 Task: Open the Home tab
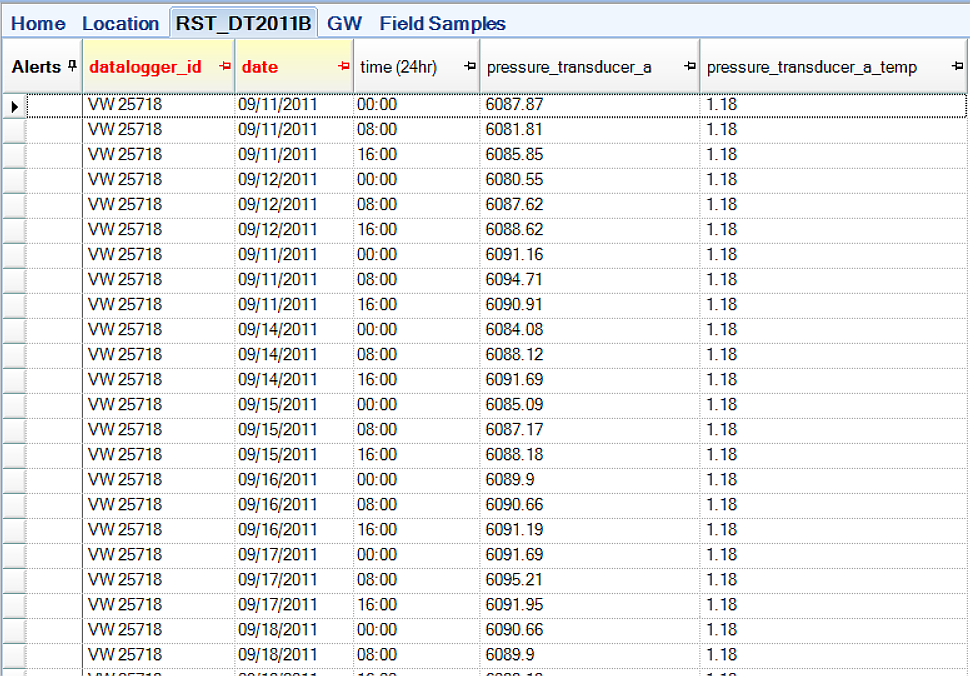[x=38, y=23]
